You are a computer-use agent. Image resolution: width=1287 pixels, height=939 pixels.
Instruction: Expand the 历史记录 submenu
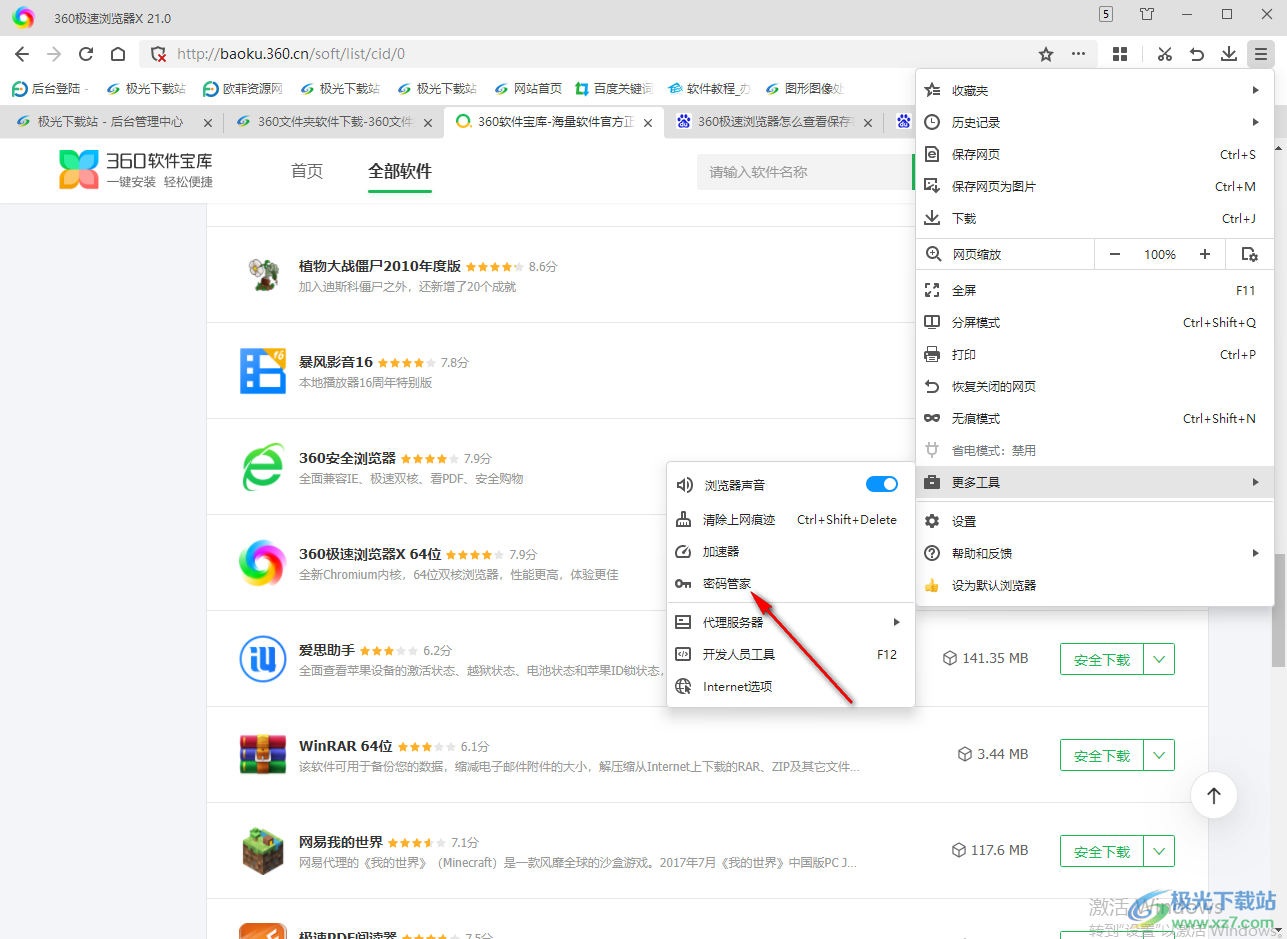pyautogui.click(x=1094, y=122)
